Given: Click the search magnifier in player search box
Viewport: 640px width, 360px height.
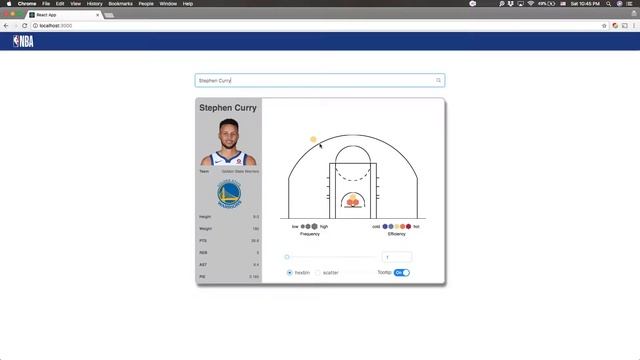Looking at the screenshot, I should pos(438,80).
